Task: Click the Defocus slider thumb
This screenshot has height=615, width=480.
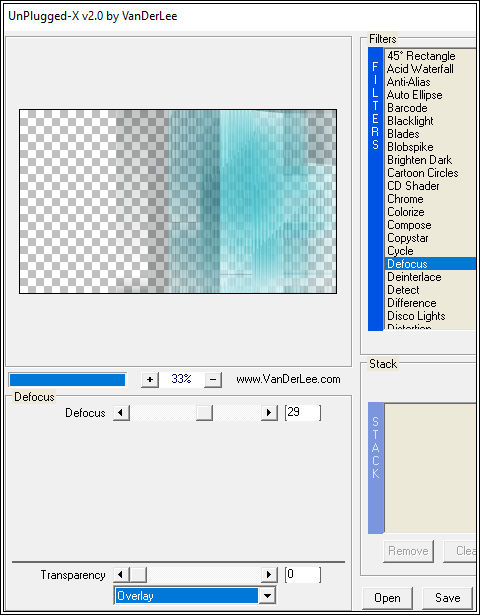Action: [204, 413]
